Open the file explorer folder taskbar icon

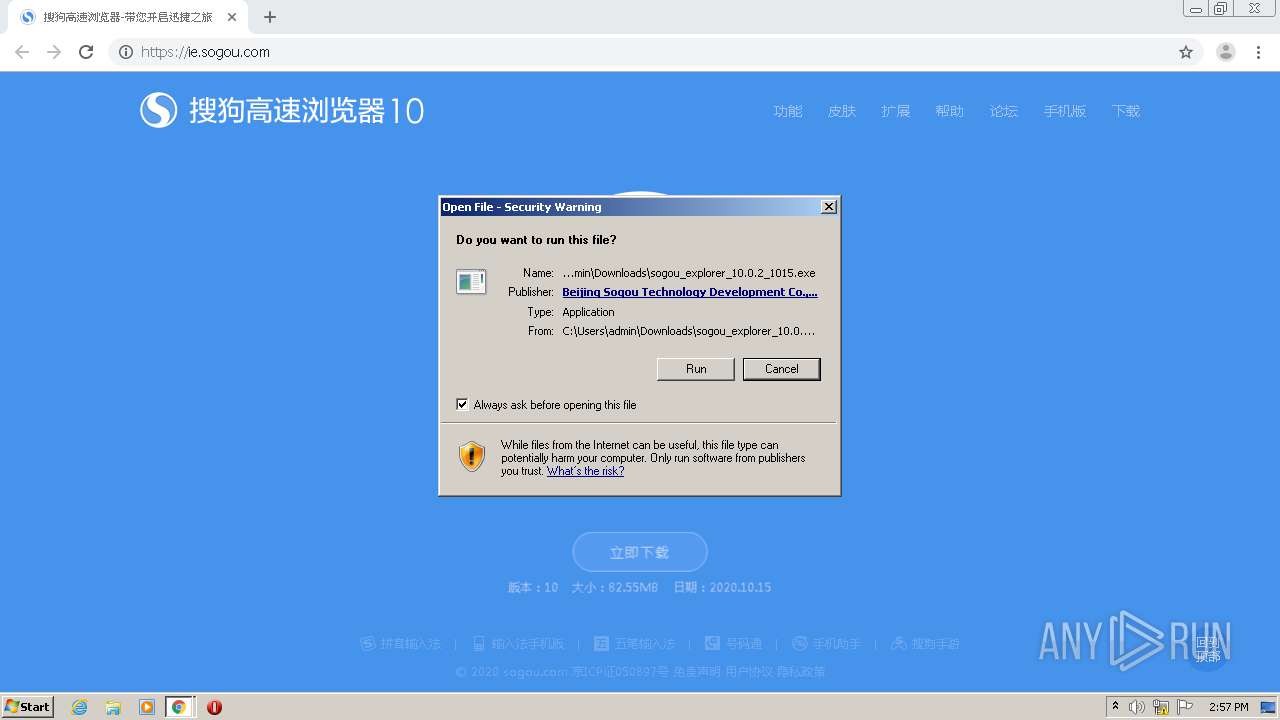pos(113,707)
